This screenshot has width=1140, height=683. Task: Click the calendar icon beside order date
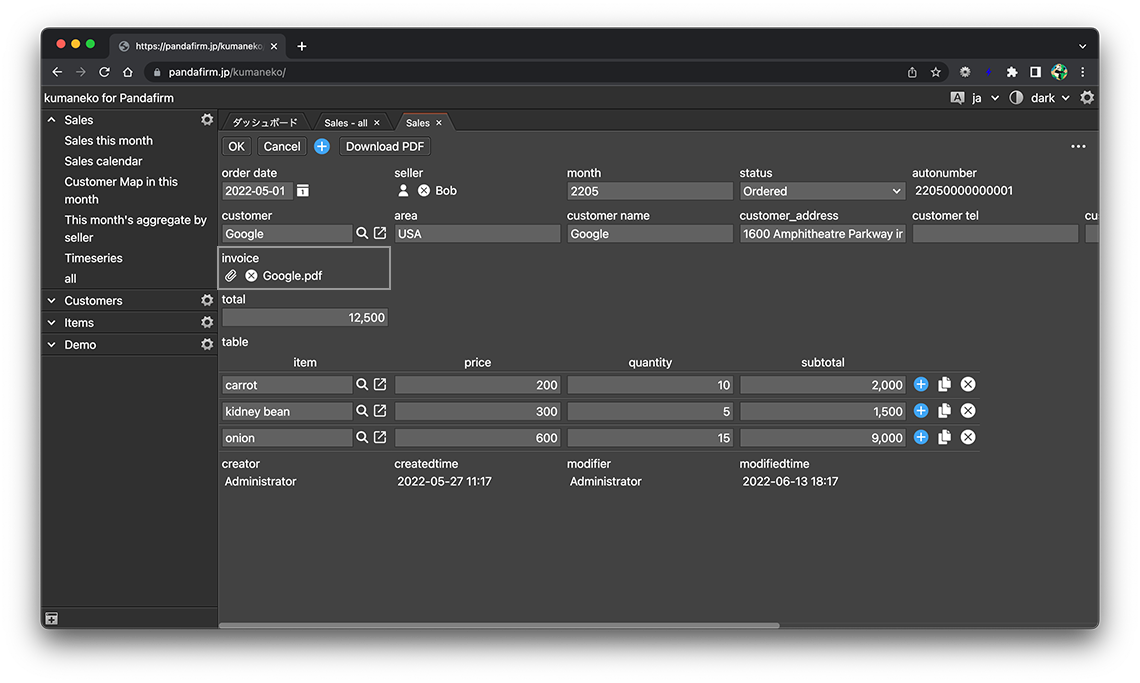click(x=303, y=191)
